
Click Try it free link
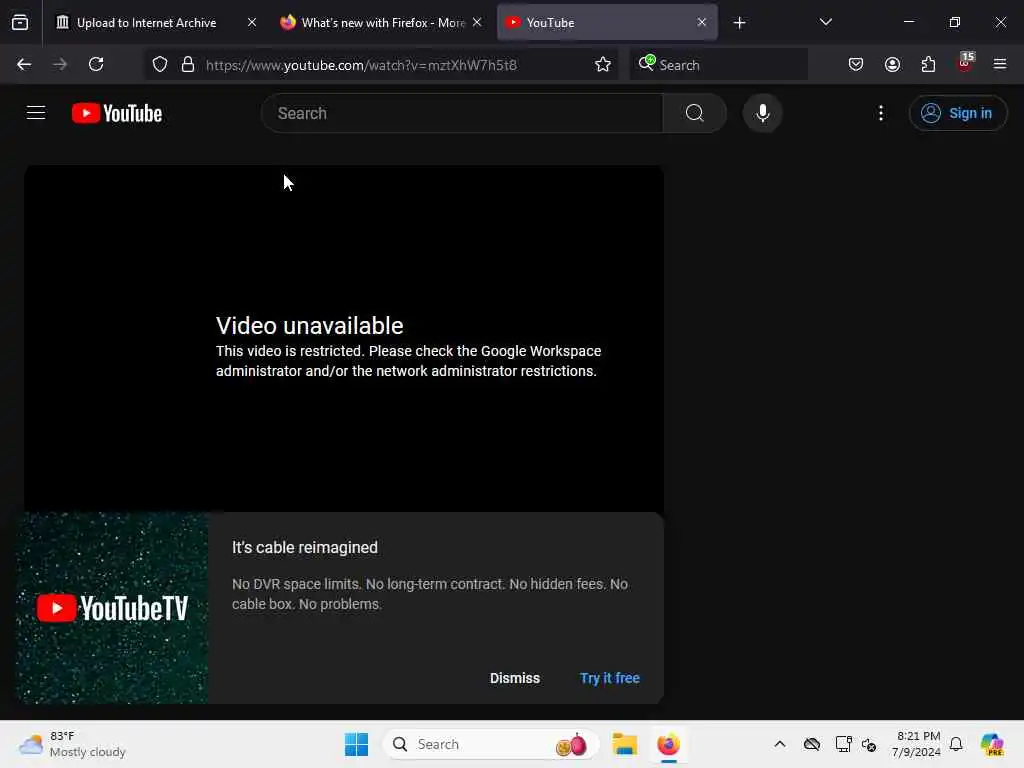(x=609, y=678)
